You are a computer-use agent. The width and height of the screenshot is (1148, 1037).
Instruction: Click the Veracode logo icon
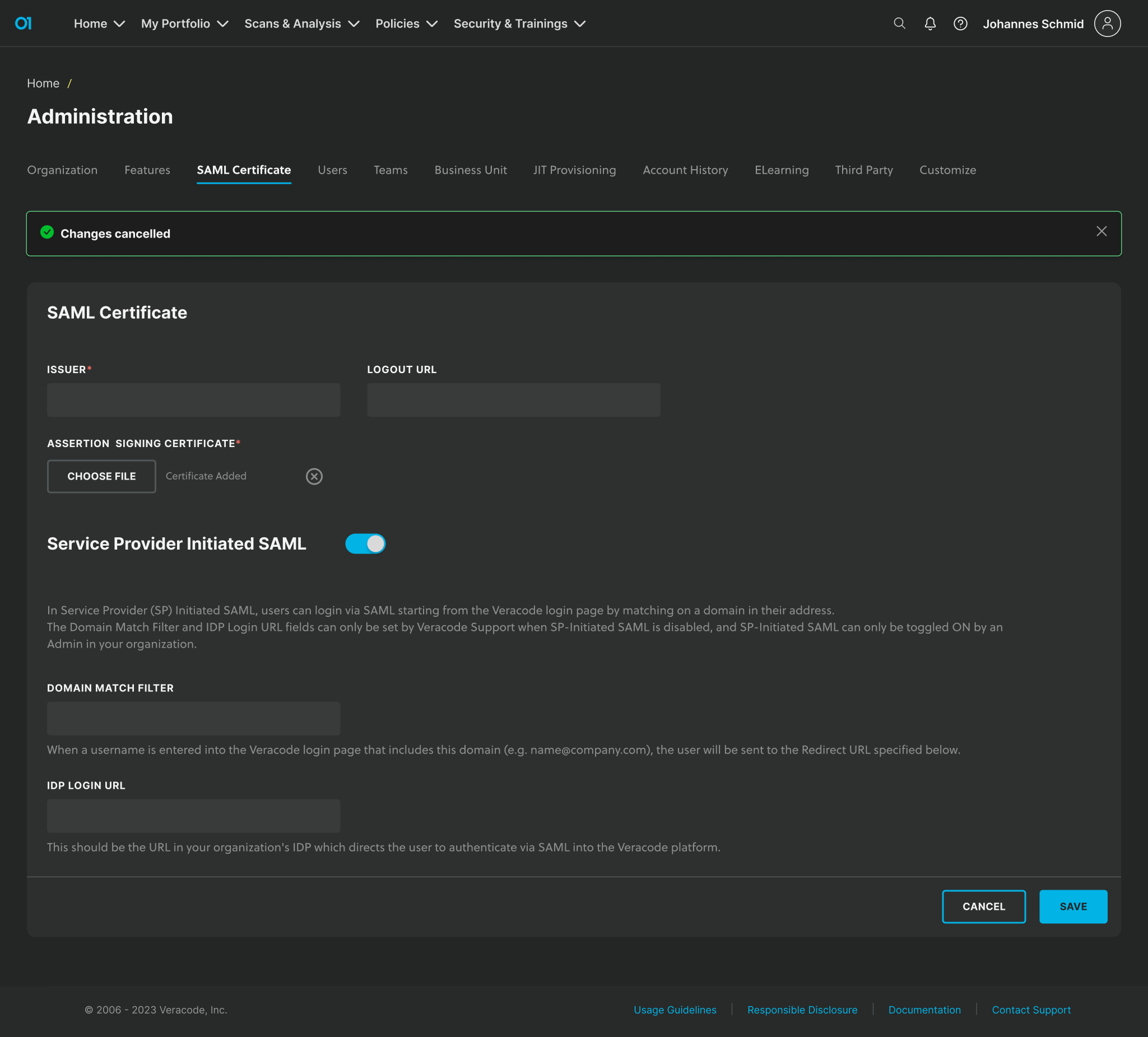click(x=24, y=24)
